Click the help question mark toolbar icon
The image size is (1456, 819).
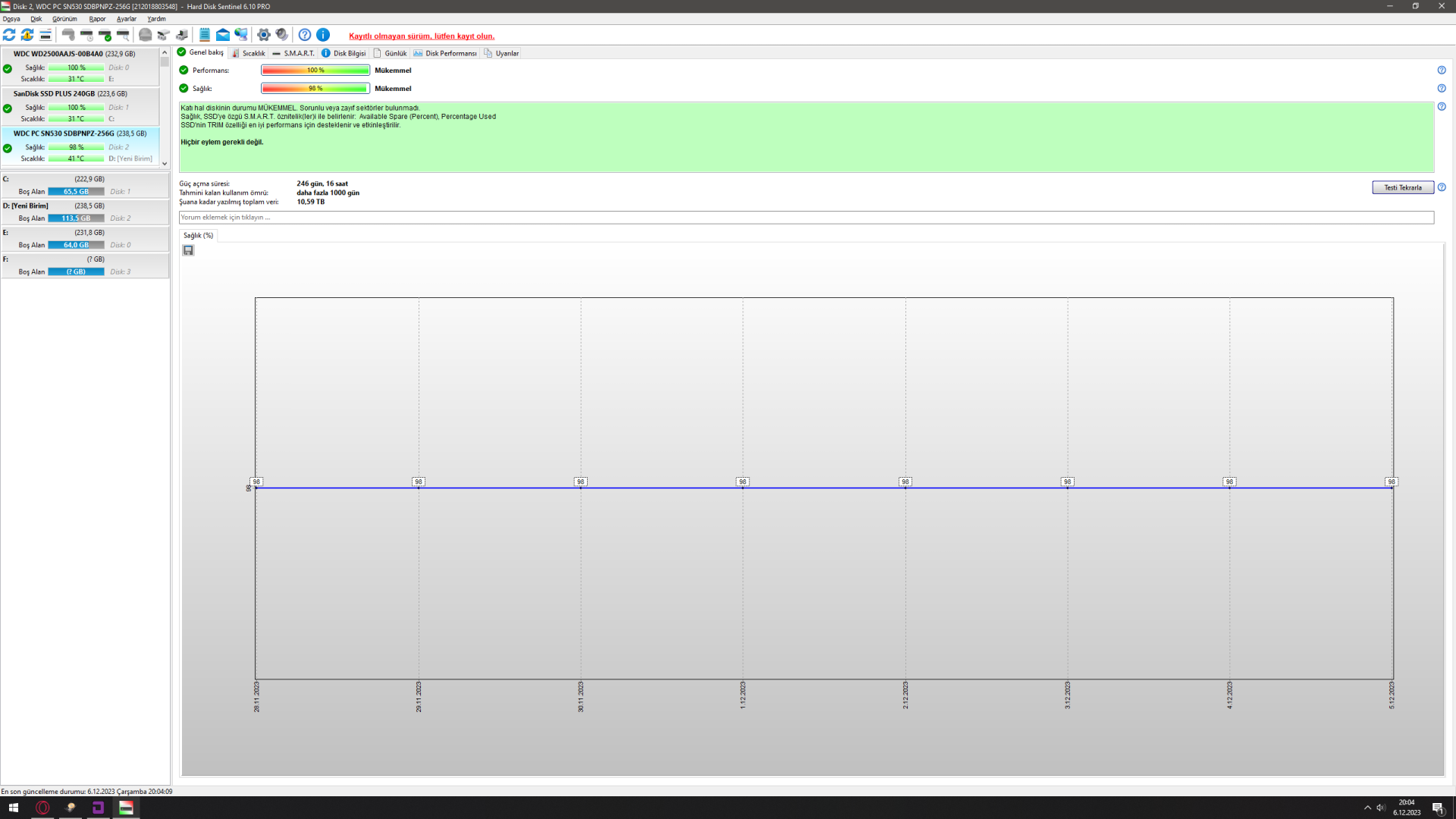point(305,35)
